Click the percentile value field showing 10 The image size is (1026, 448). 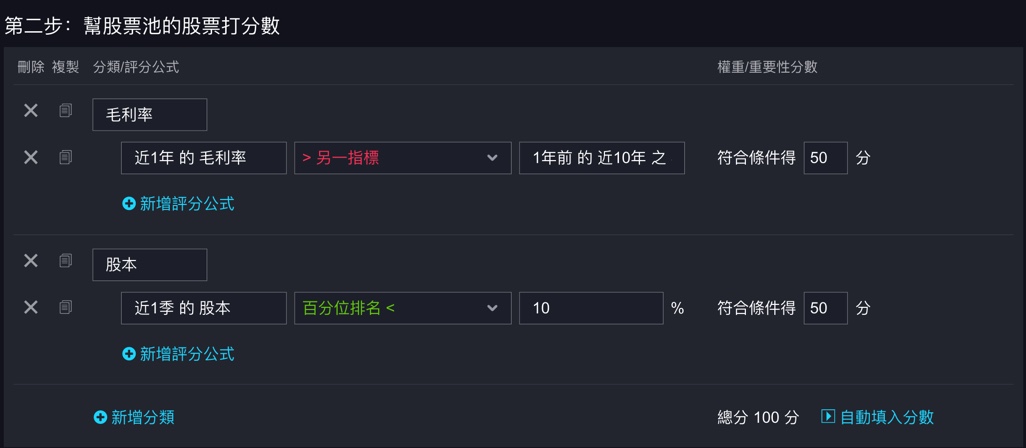pyautogui.click(x=590, y=308)
